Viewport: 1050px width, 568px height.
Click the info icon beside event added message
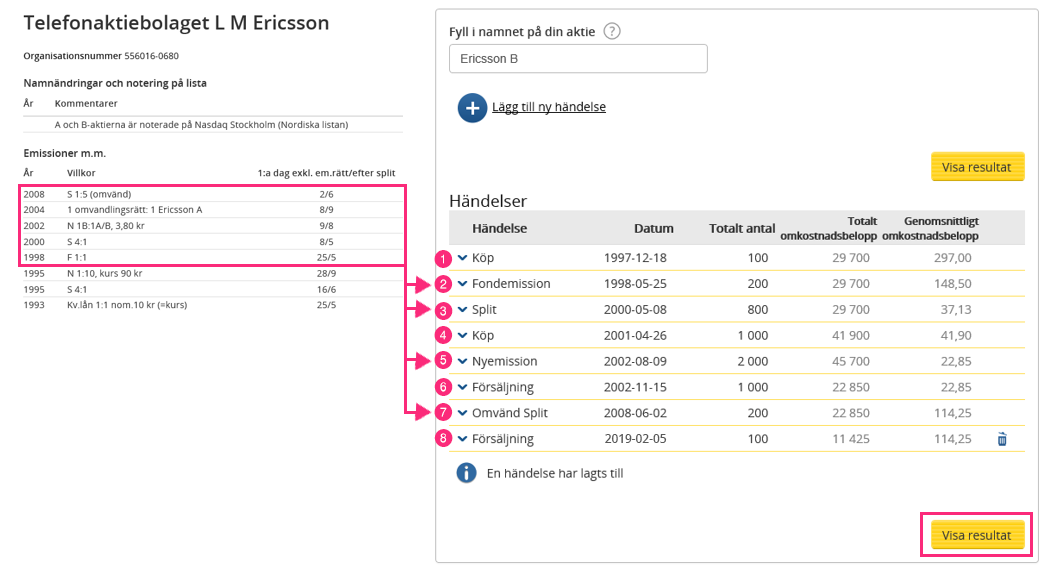466,474
